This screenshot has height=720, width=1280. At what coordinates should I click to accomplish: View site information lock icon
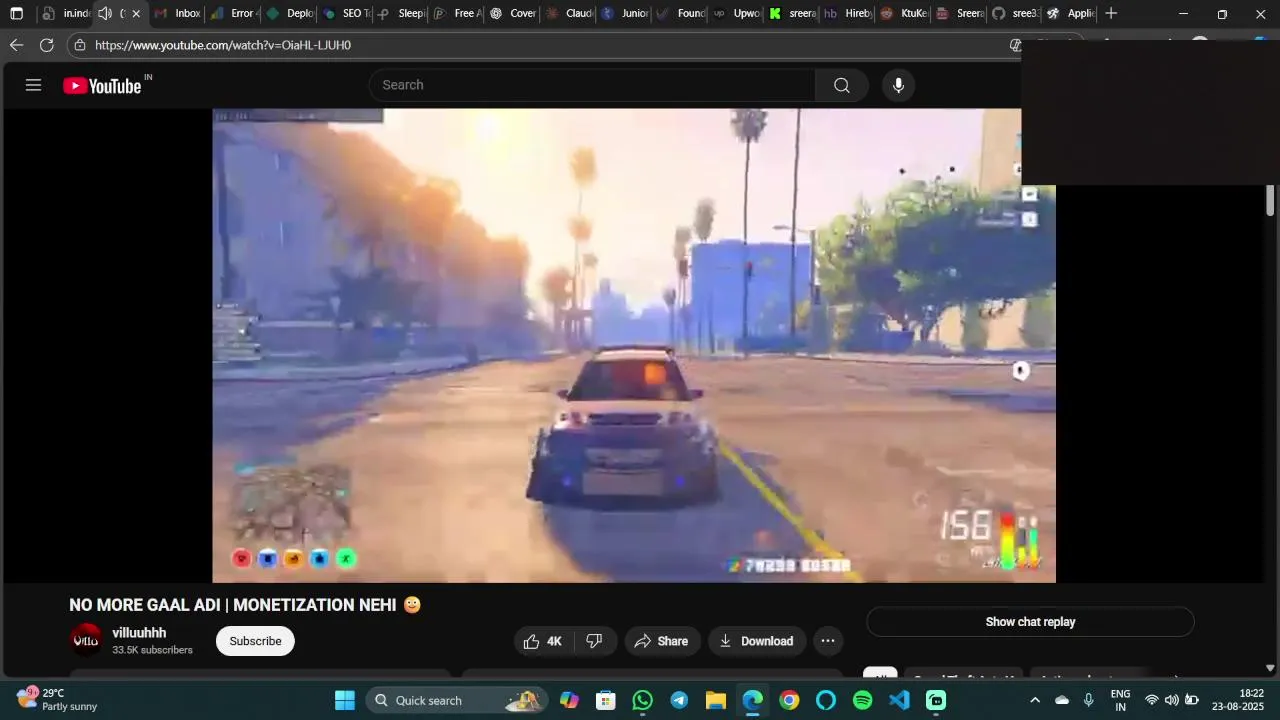click(80, 45)
